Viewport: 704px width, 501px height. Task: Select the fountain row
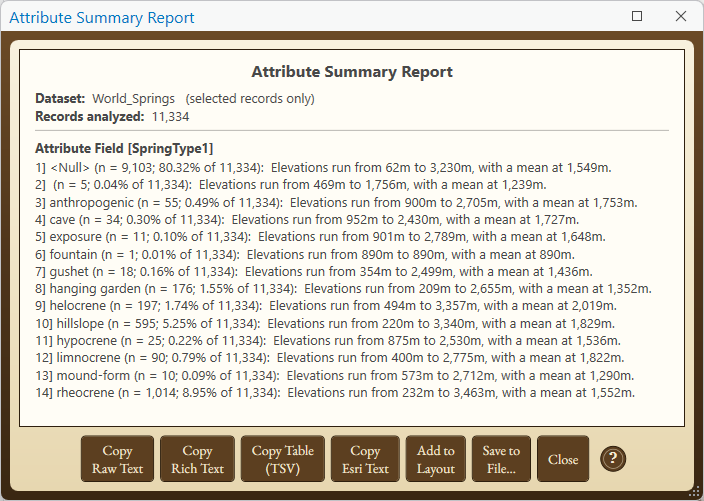tap(305, 255)
